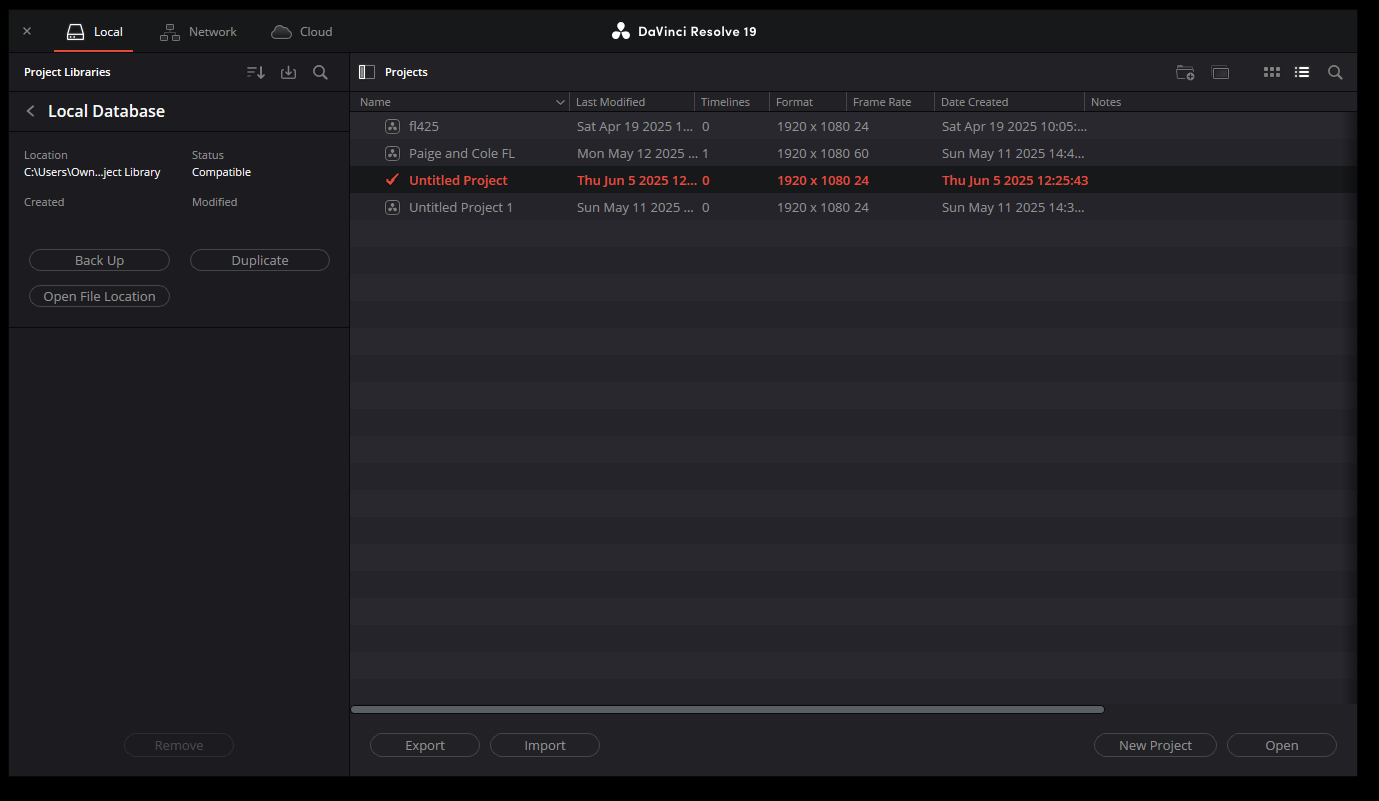1379x801 pixels.
Task: Sort by Frame Rate column
Action: (890, 102)
